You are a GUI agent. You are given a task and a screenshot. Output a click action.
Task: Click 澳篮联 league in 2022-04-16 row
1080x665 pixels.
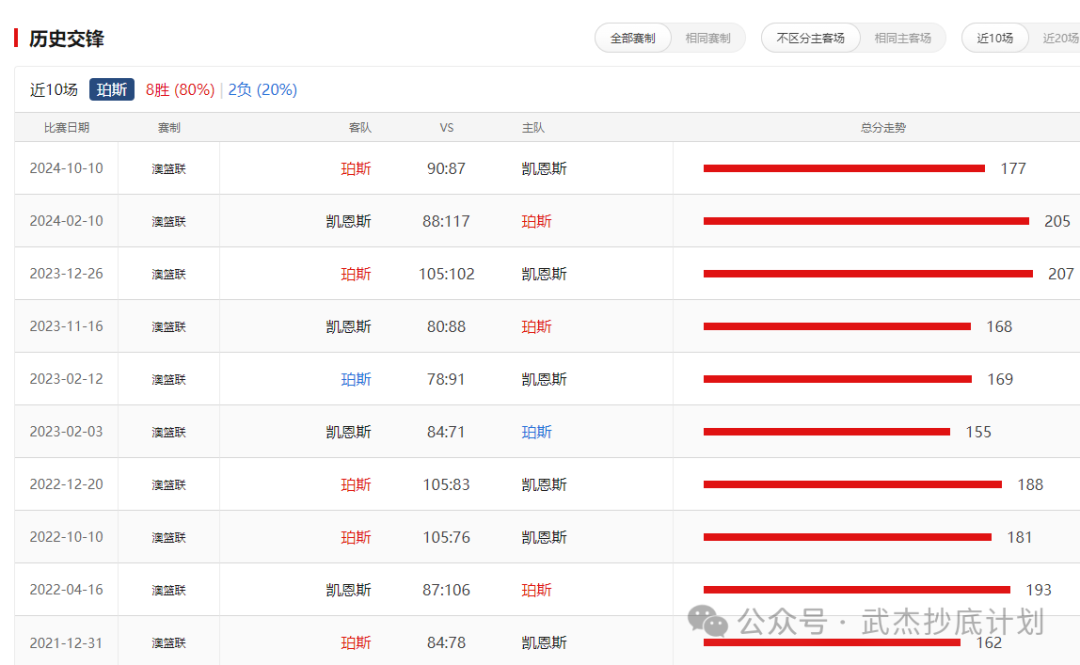169,591
